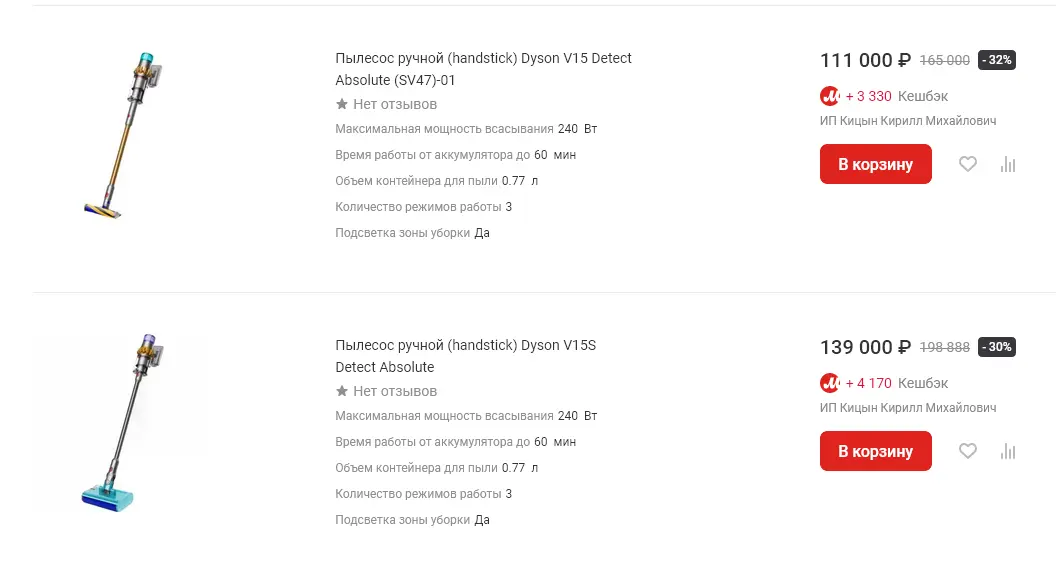Click the -30% discount badge
Viewport: 1056px width, 570px height.
tap(996, 347)
